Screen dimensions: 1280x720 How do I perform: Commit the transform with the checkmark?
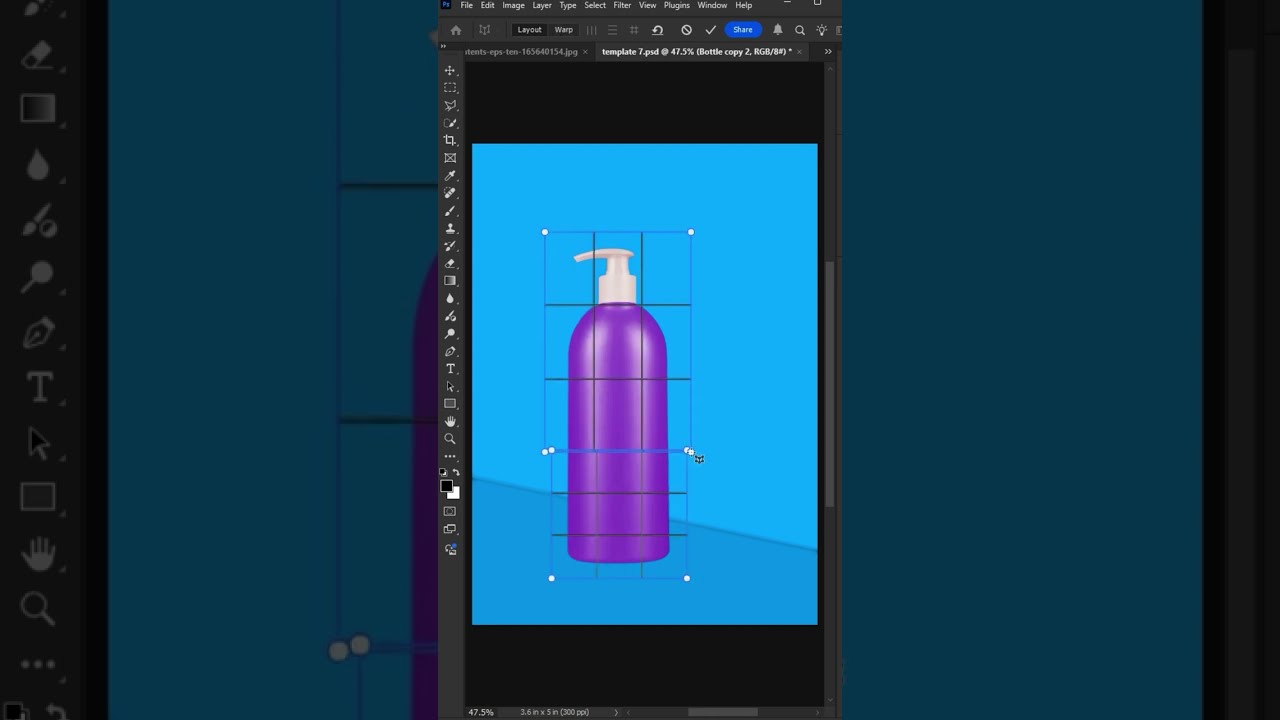point(710,30)
